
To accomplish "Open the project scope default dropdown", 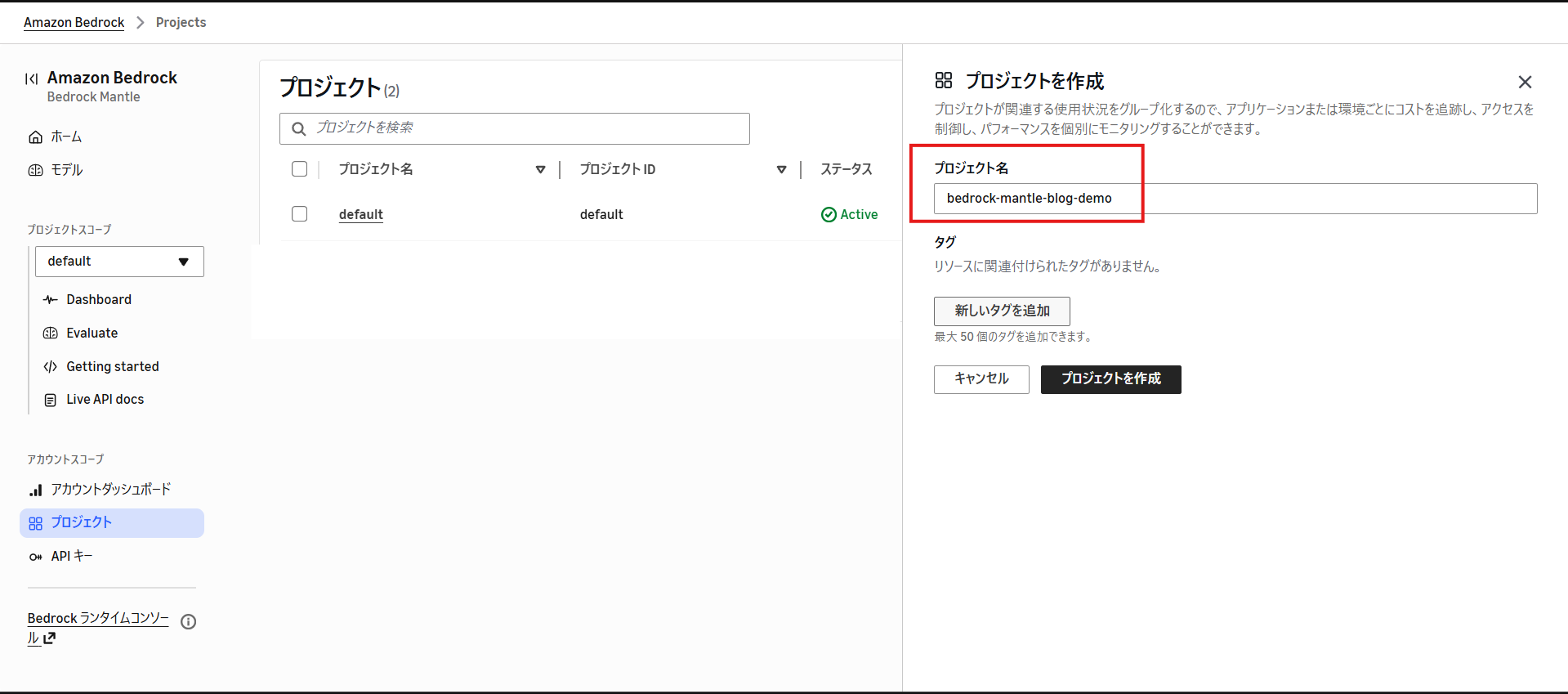I will click(119, 262).
